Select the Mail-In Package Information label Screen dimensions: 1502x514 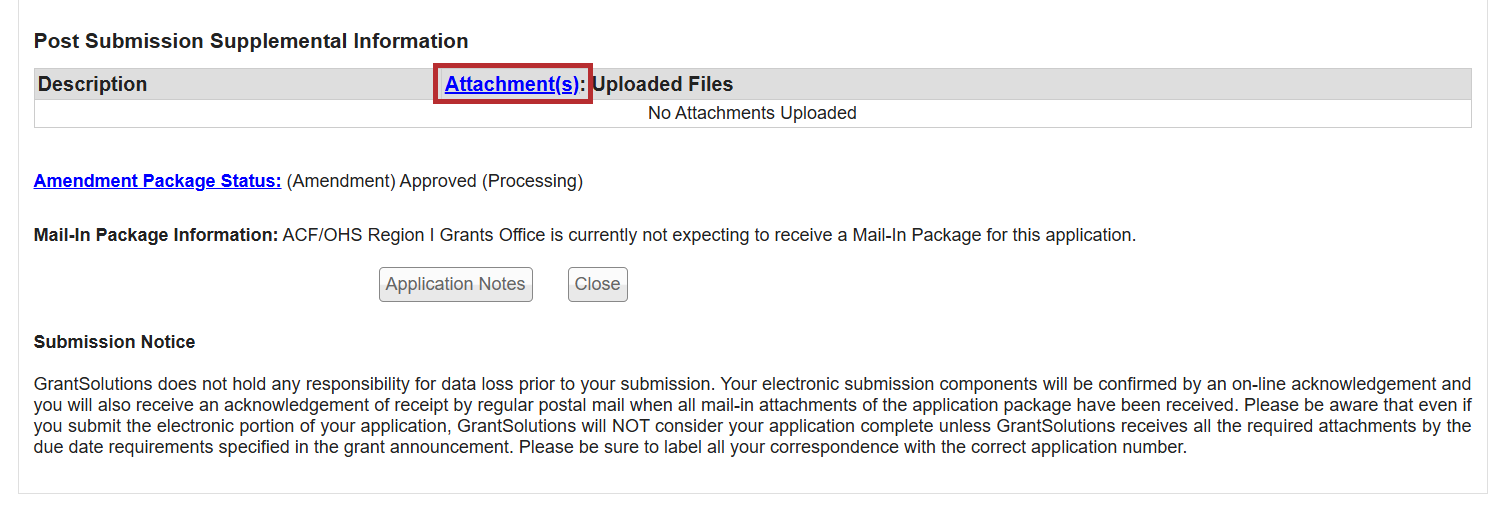click(x=155, y=236)
